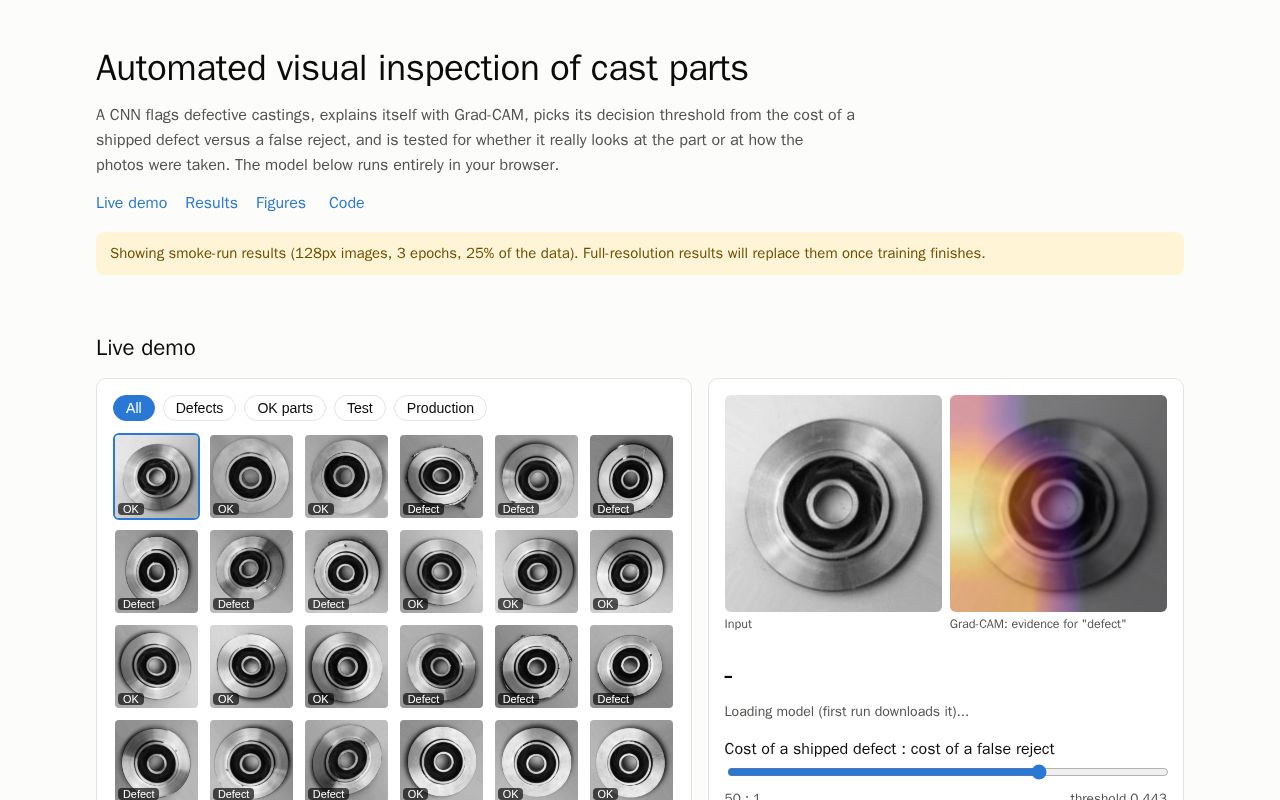This screenshot has width=1280, height=800.
Task: Click the "Cost of a shipped defect" label
Action: [889, 749]
